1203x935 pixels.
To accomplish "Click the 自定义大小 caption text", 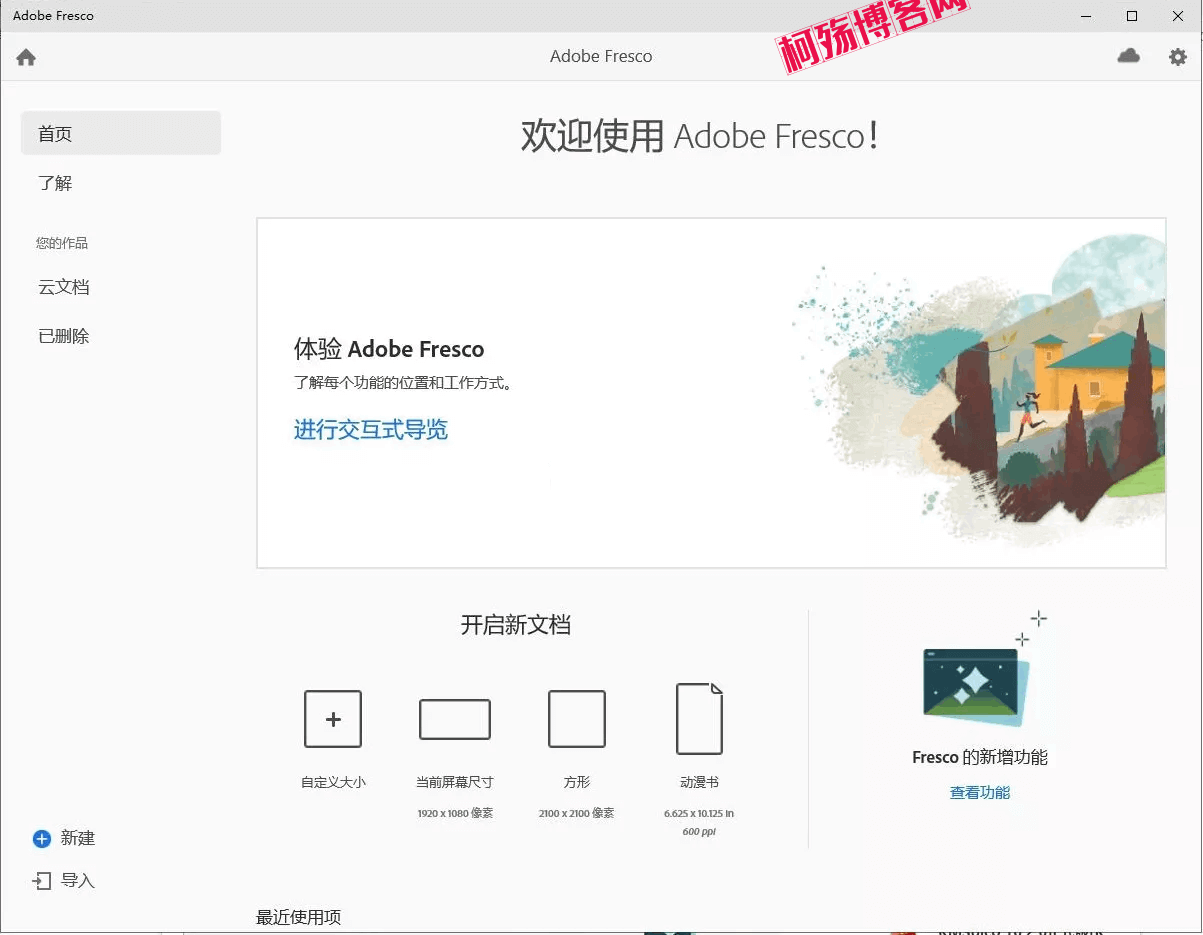I will click(333, 782).
